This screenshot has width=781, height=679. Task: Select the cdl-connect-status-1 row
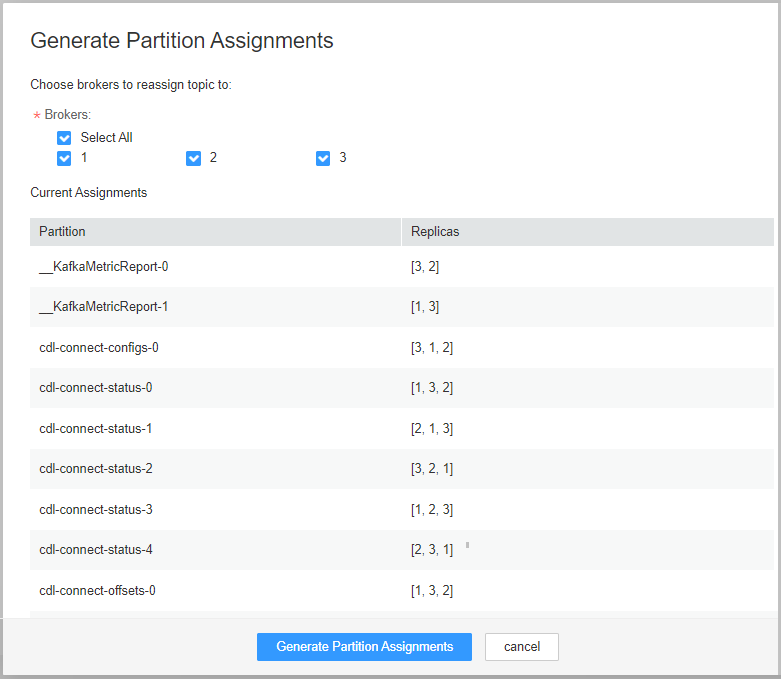pyautogui.click(x=401, y=428)
